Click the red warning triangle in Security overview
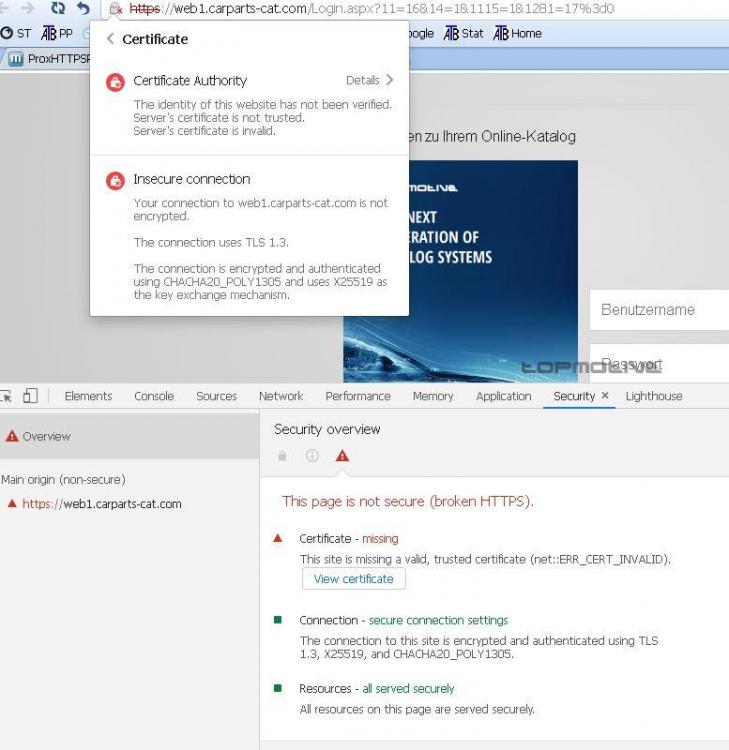The width and height of the screenshot is (729, 750). 342,456
